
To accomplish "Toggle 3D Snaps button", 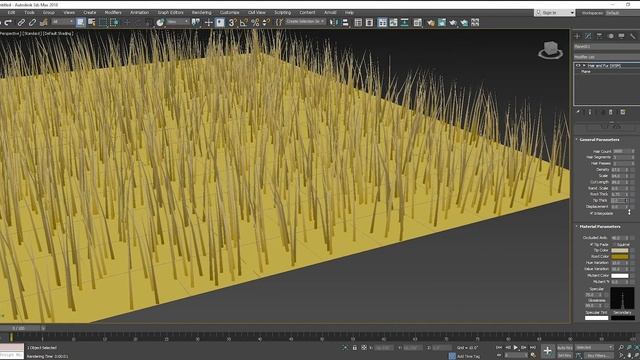I will pos(232,22).
